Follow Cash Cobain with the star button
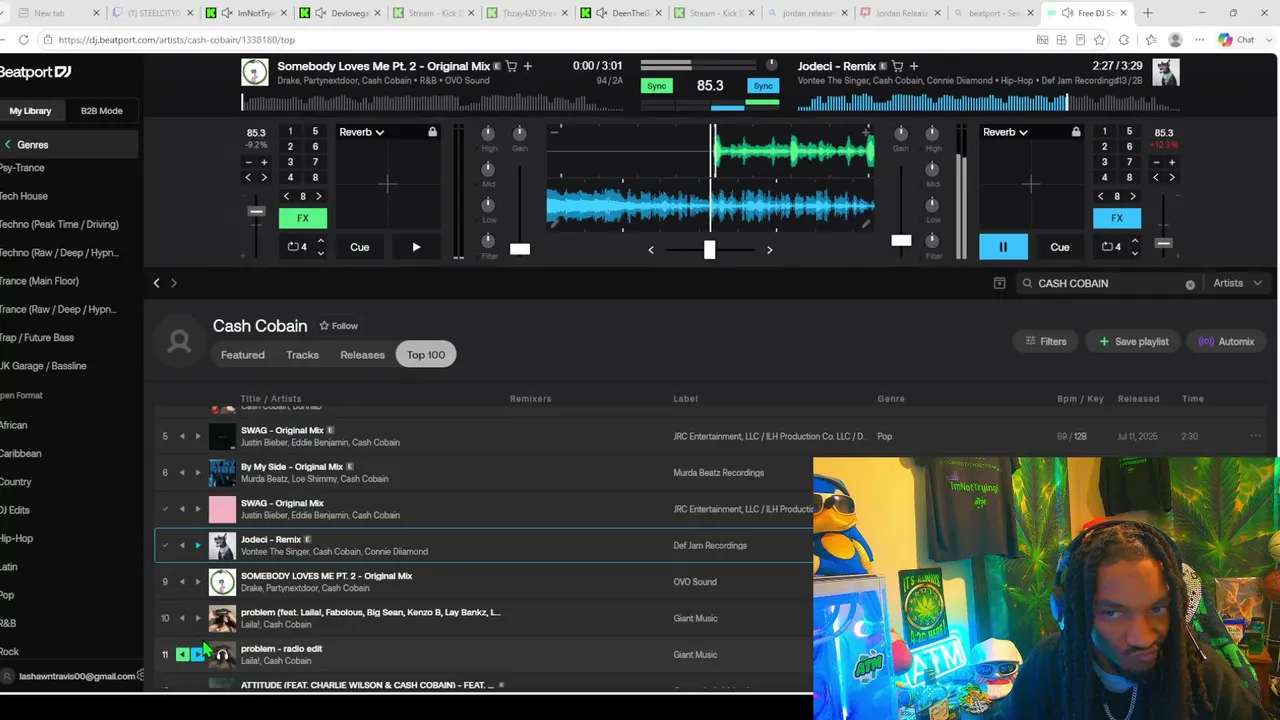1280x720 pixels. pyautogui.click(x=338, y=326)
